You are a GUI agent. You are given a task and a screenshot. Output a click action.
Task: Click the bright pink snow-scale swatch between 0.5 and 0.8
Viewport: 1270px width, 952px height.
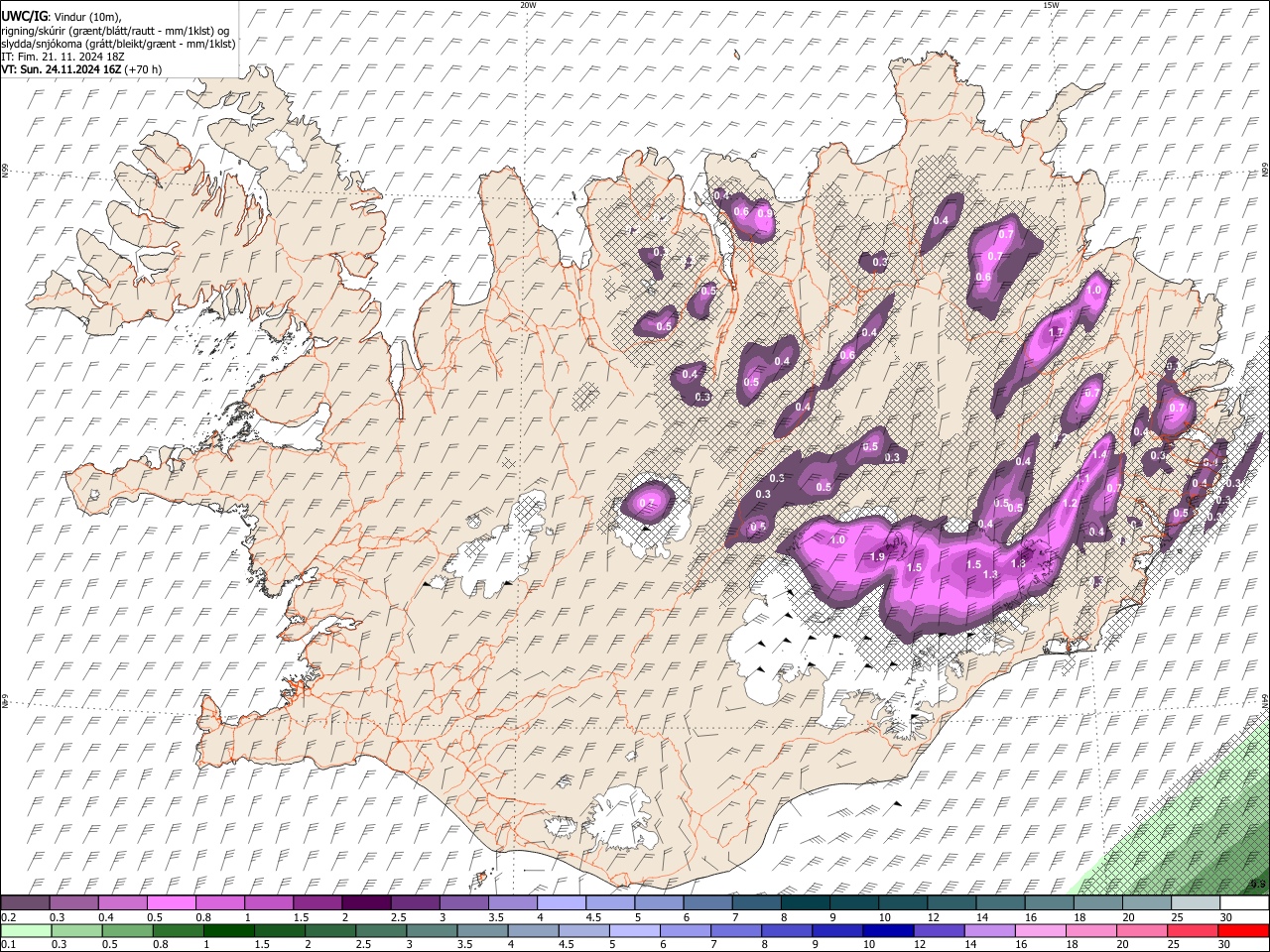172,903
